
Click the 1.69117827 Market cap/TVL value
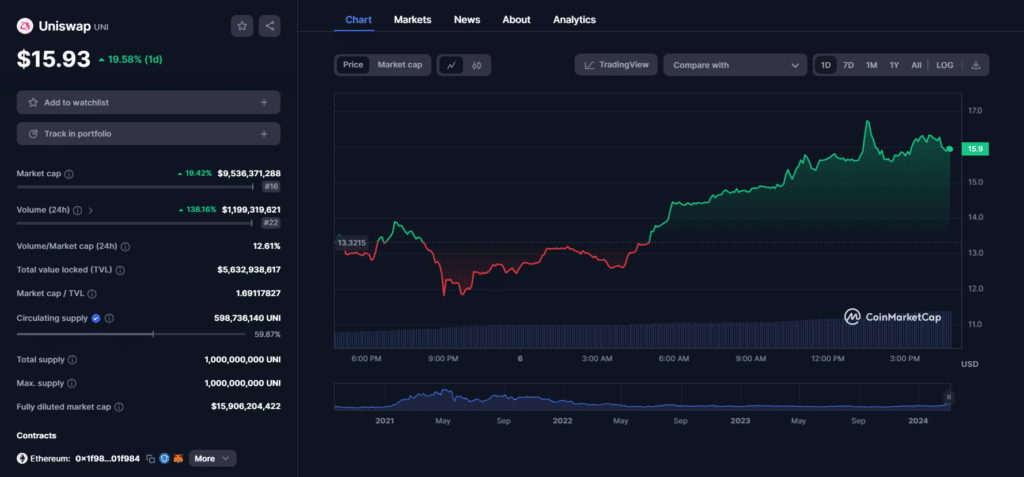tap(259, 293)
